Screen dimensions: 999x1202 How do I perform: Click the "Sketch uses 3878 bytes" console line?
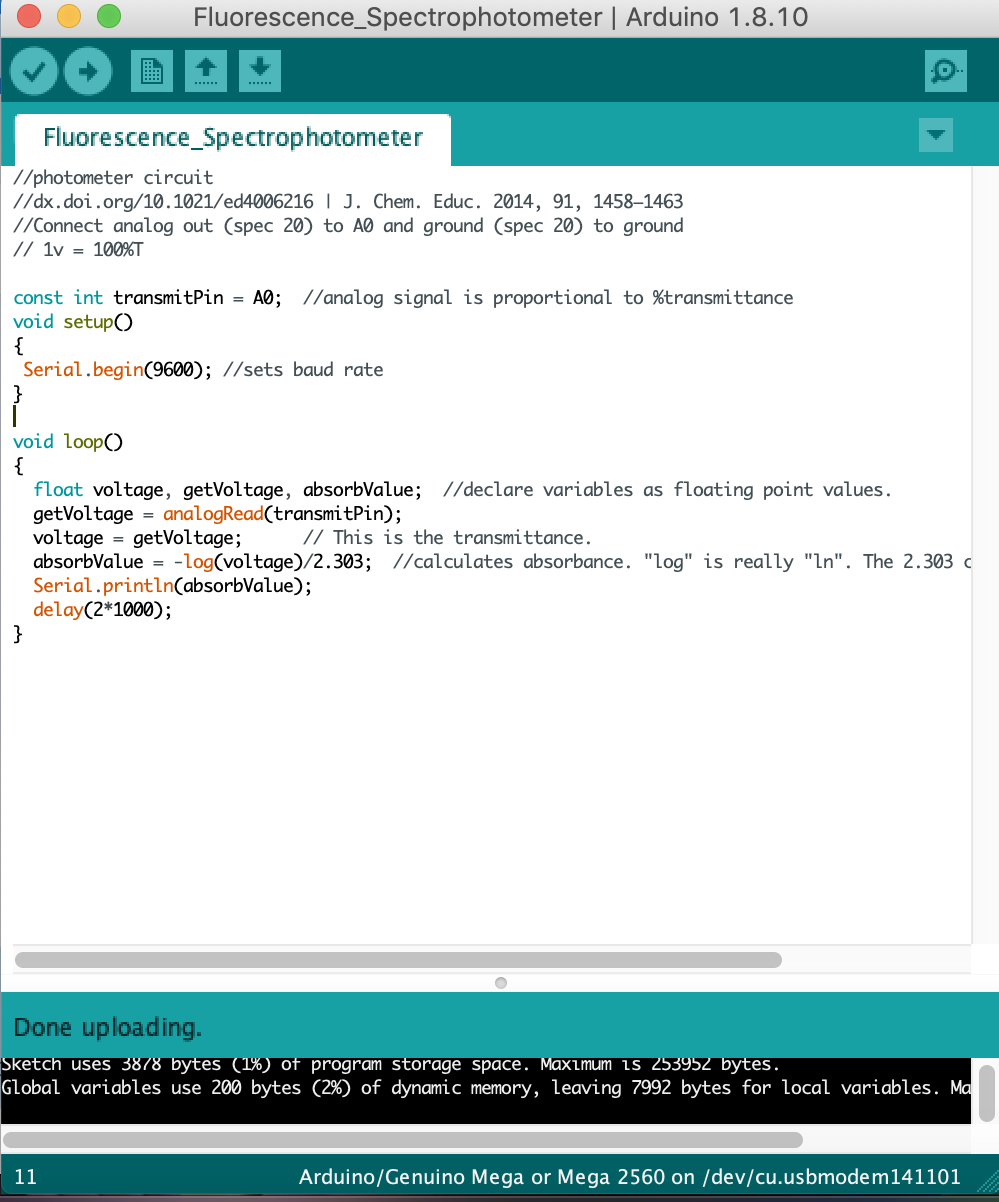point(390,1064)
